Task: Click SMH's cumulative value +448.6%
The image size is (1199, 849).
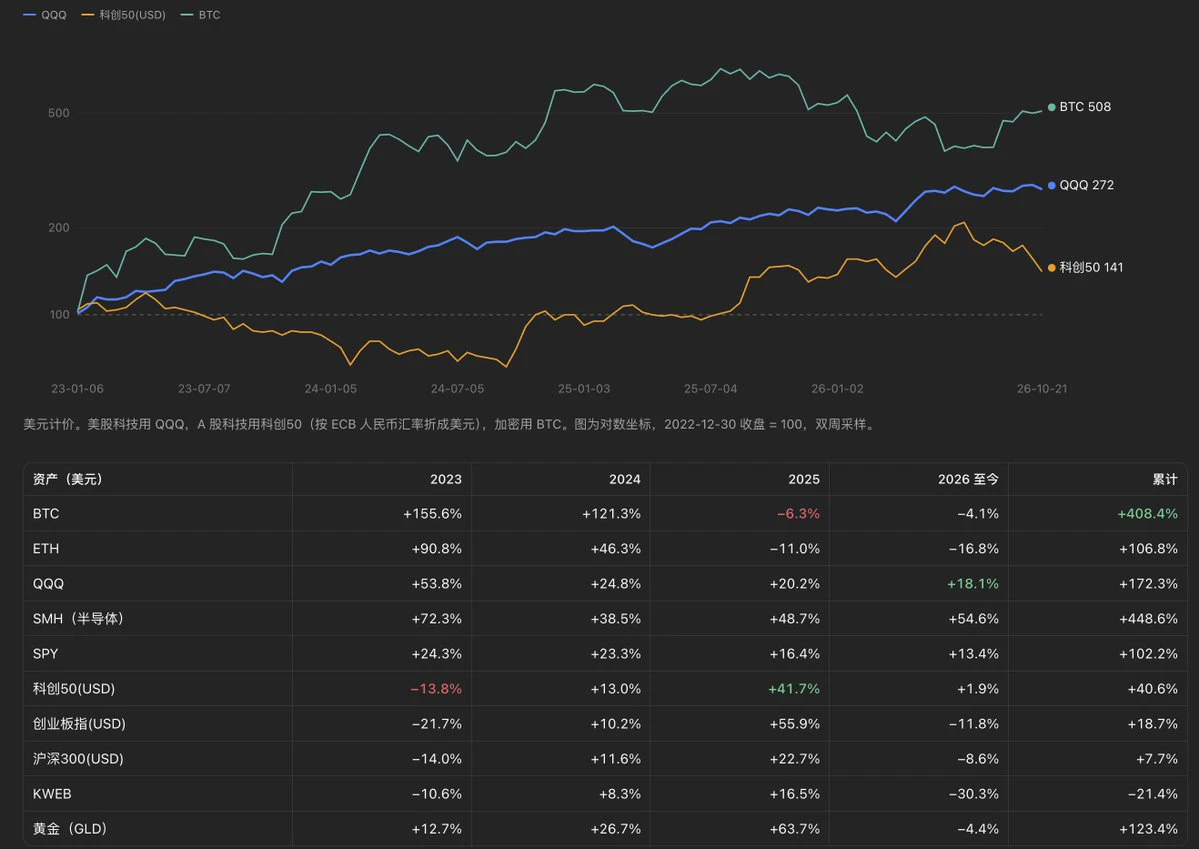Action: pos(1148,619)
